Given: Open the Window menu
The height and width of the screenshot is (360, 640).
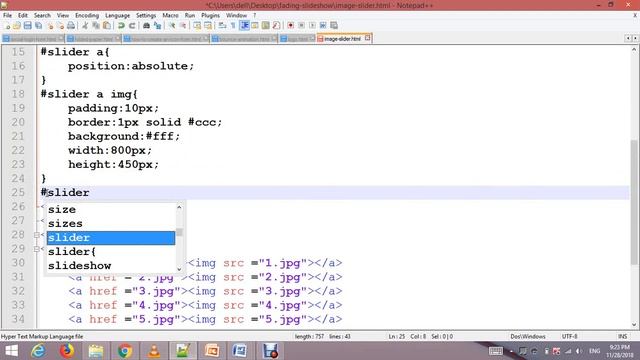Looking at the screenshot, I should [x=236, y=16].
